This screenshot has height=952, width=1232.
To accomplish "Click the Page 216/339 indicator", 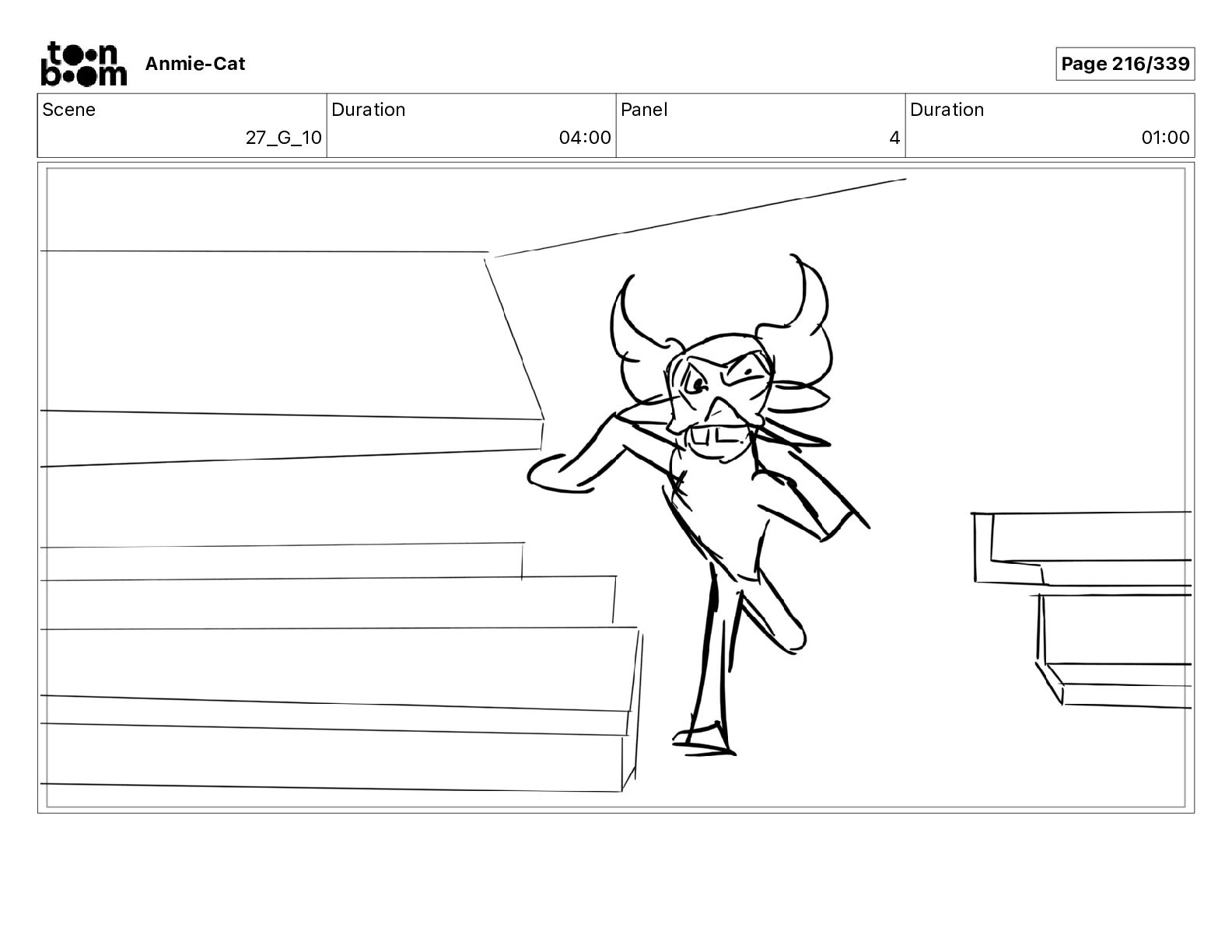I will (1125, 64).
